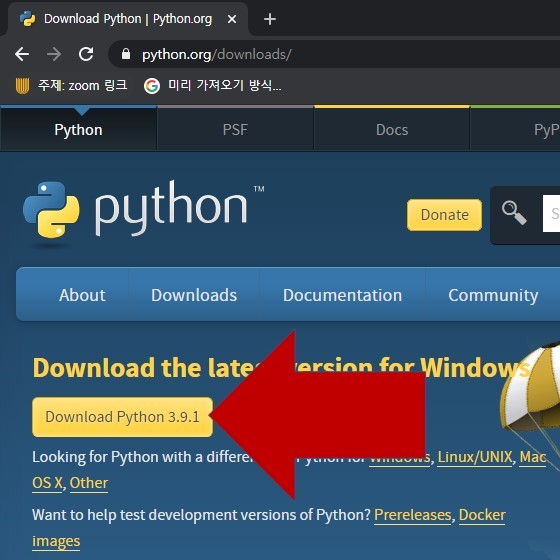Click the python.org/downloads/ address bar
The image size is (560, 560).
pos(334,54)
